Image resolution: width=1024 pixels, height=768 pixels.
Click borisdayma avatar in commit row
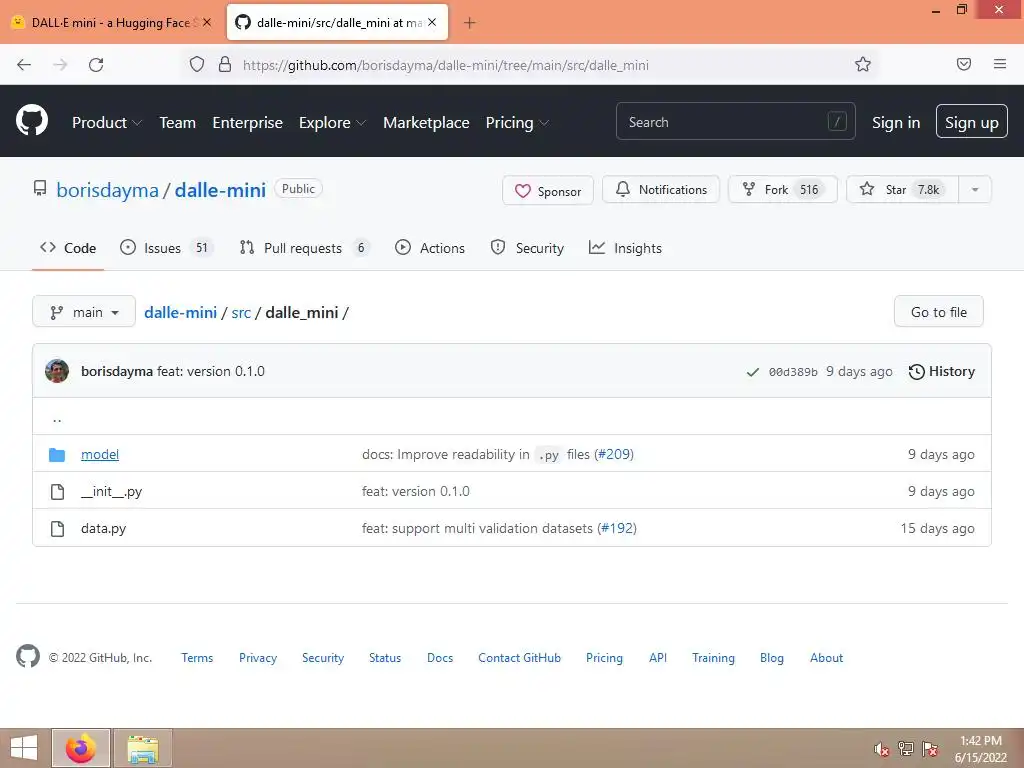click(57, 371)
